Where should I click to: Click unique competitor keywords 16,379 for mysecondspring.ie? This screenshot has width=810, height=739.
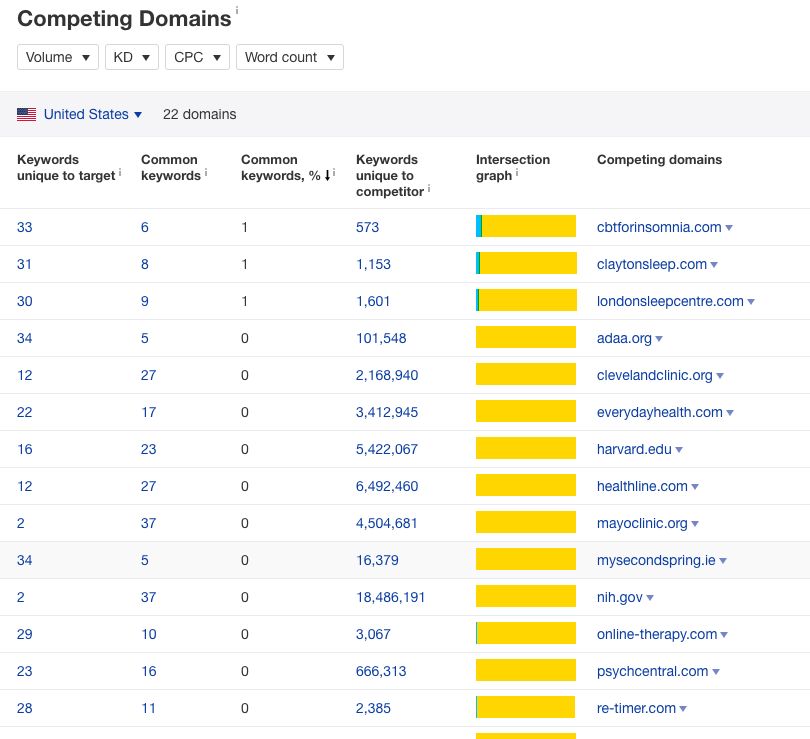pos(377,560)
